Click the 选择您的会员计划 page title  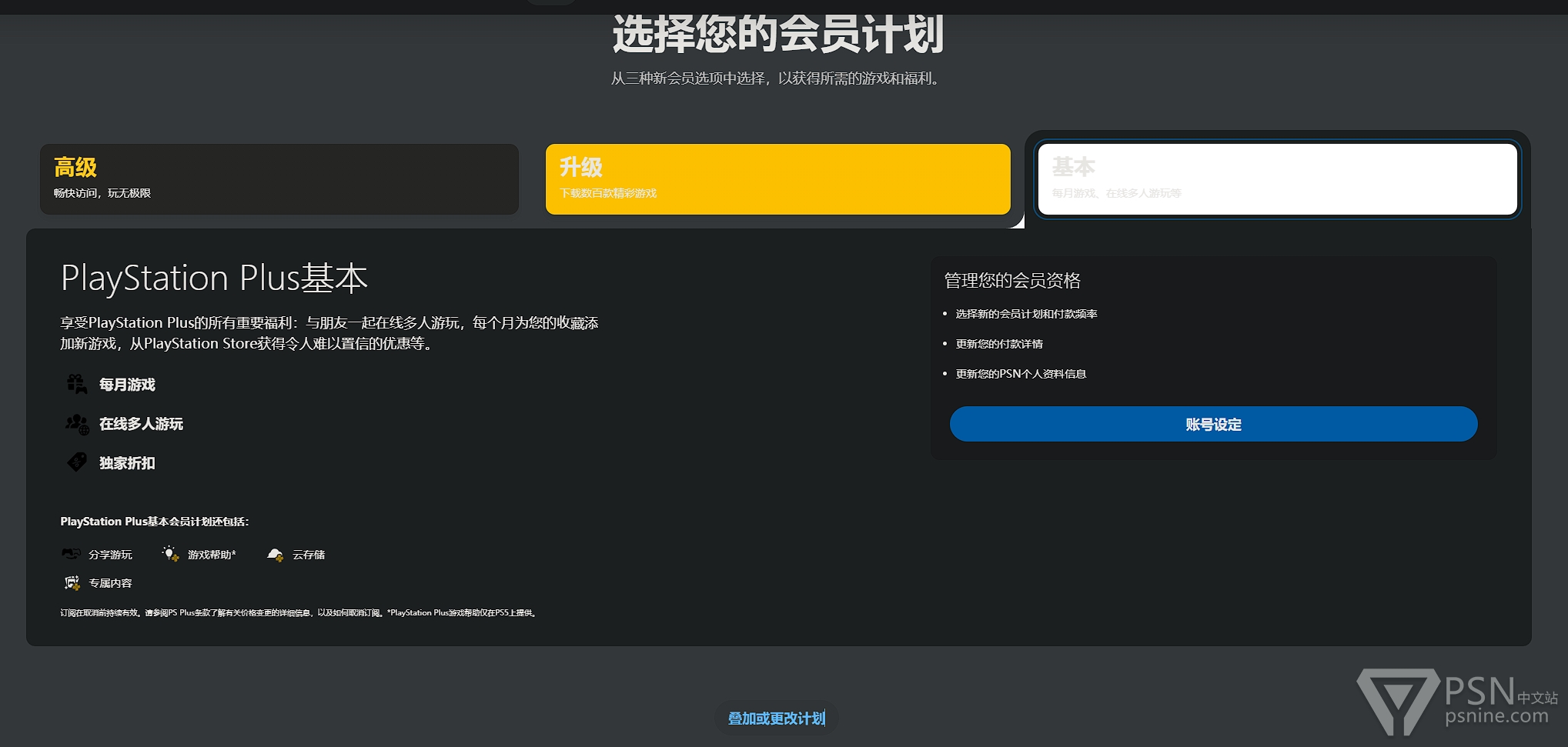(778, 34)
